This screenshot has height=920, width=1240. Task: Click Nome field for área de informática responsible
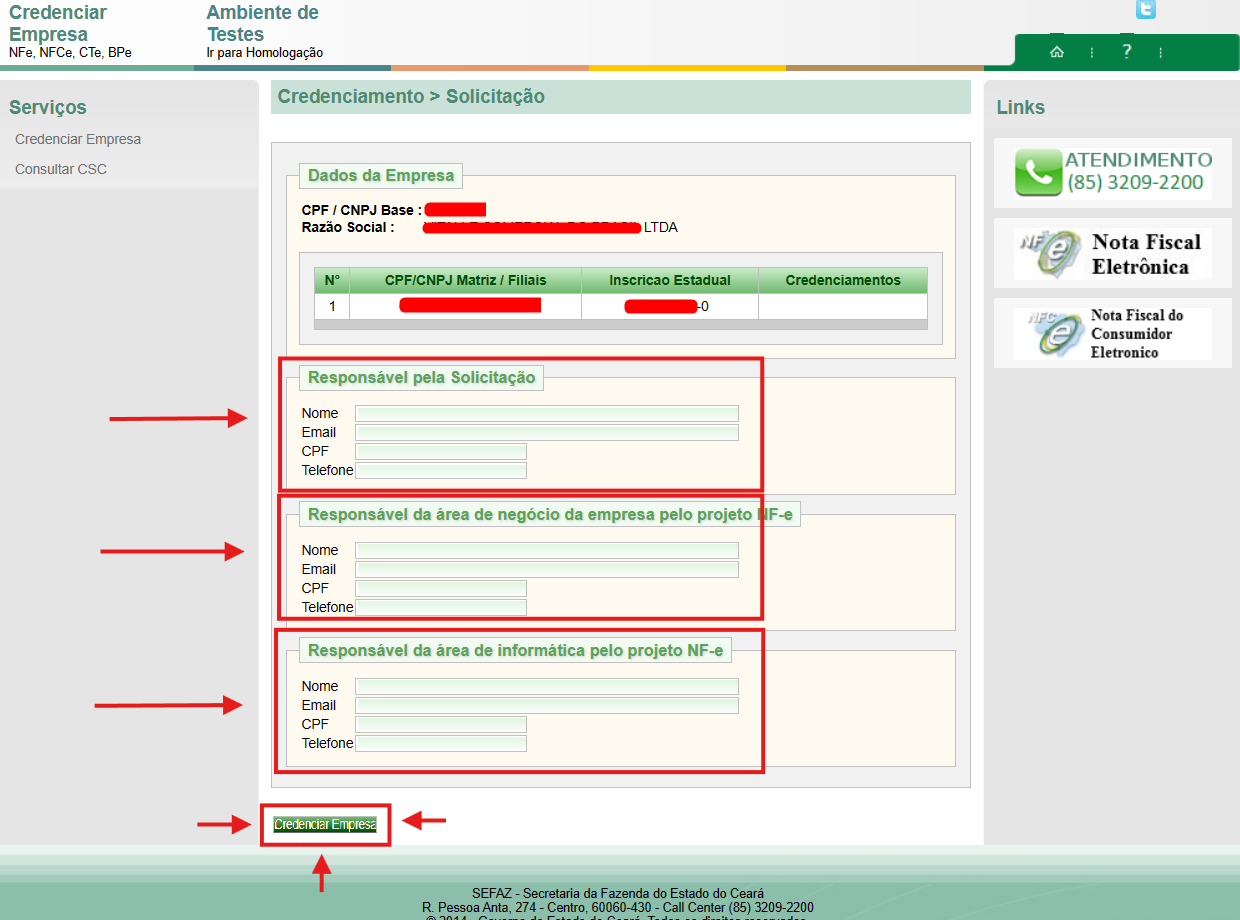click(x=546, y=687)
